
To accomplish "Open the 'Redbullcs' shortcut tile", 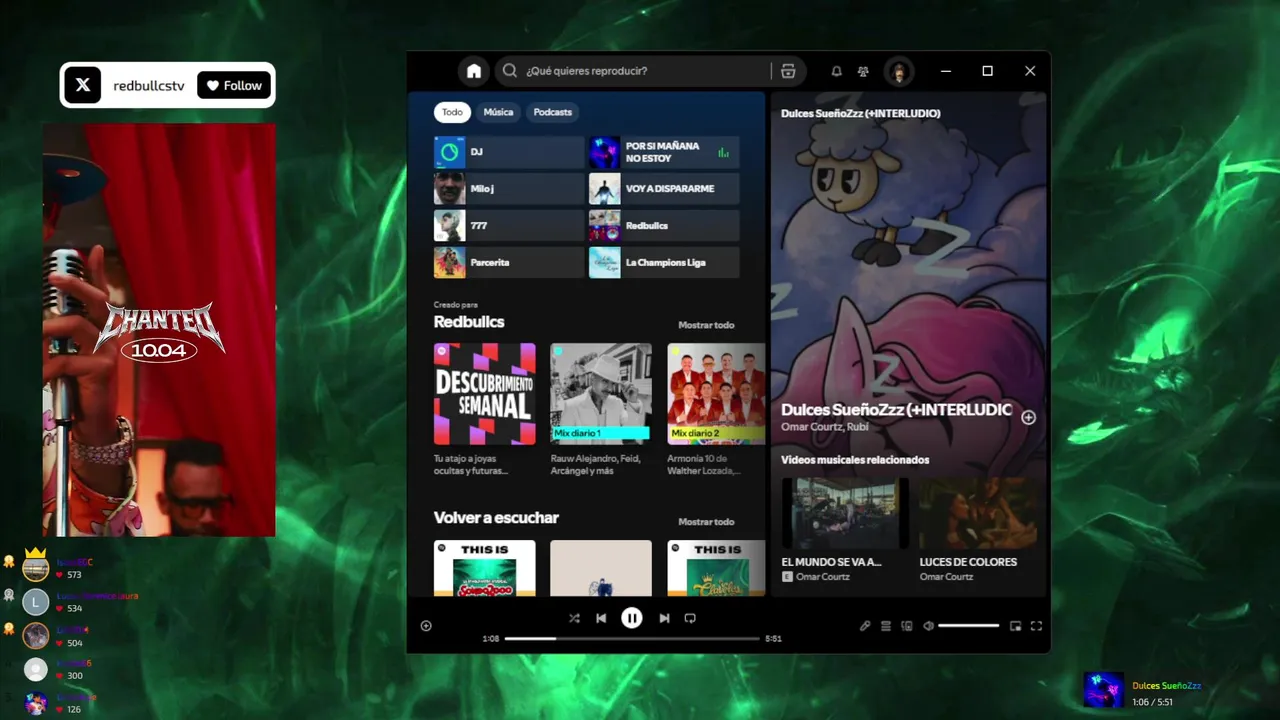I will [x=664, y=225].
